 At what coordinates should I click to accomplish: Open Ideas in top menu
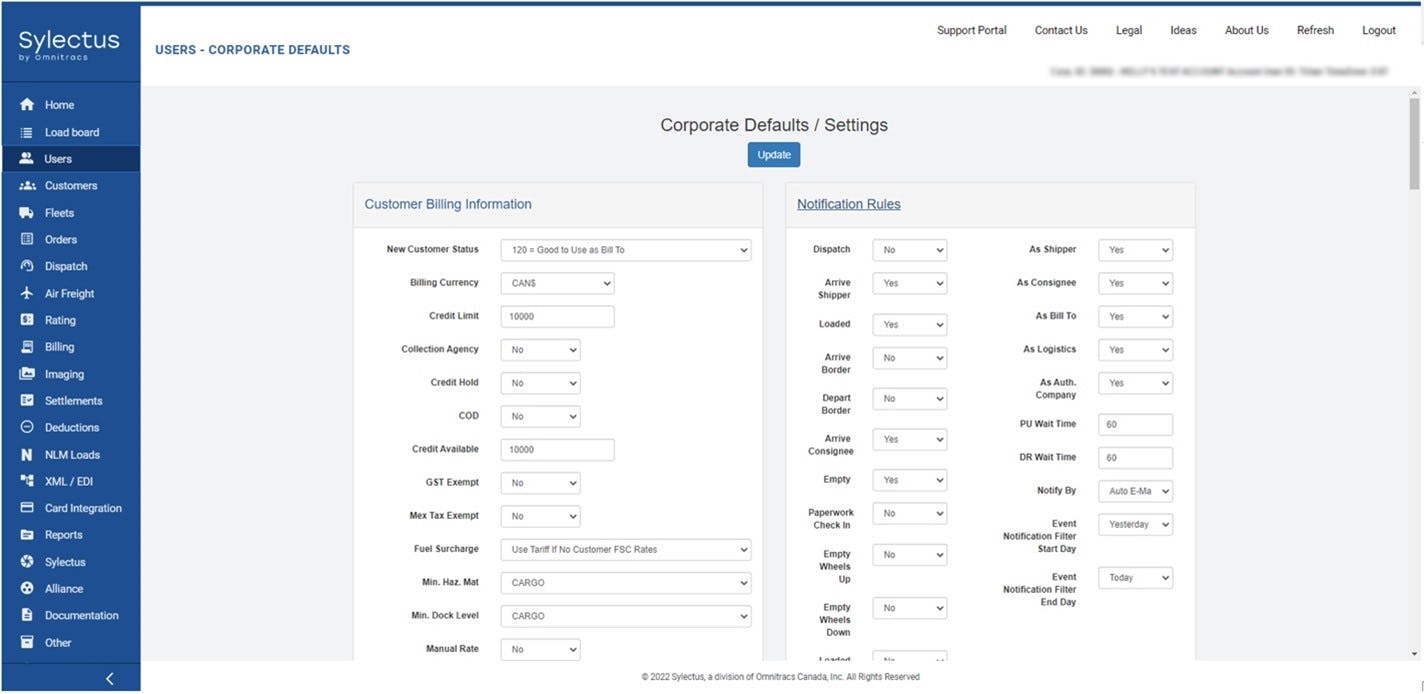tap(1183, 31)
